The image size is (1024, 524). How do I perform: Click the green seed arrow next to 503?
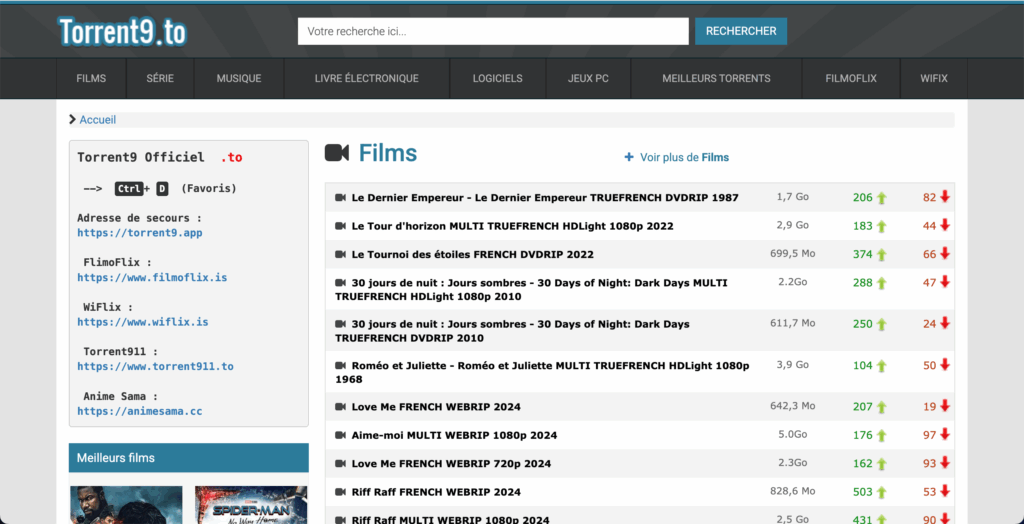(882, 492)
